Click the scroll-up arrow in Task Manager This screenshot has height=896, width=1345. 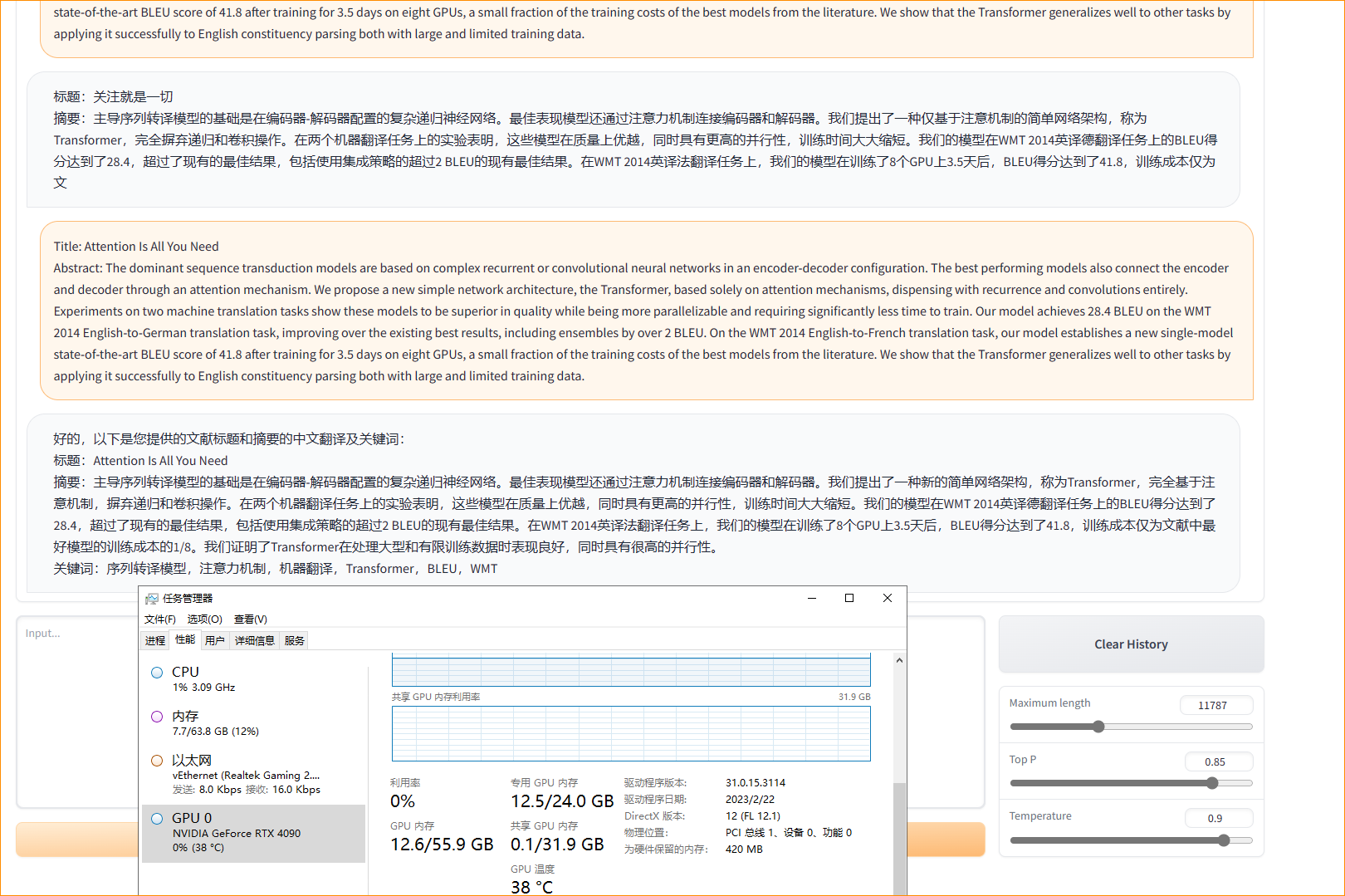point(899,660)
